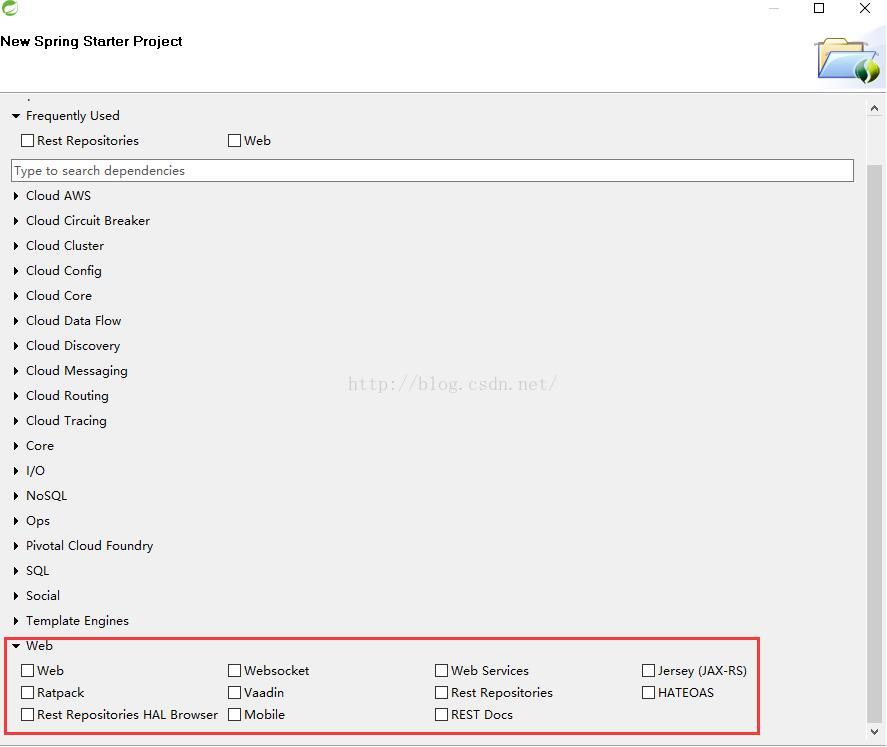The image size is (887, 747).
Task: Click the vertical scrollbar thumb
Action: pyautogui.click(x=874, y=443)
